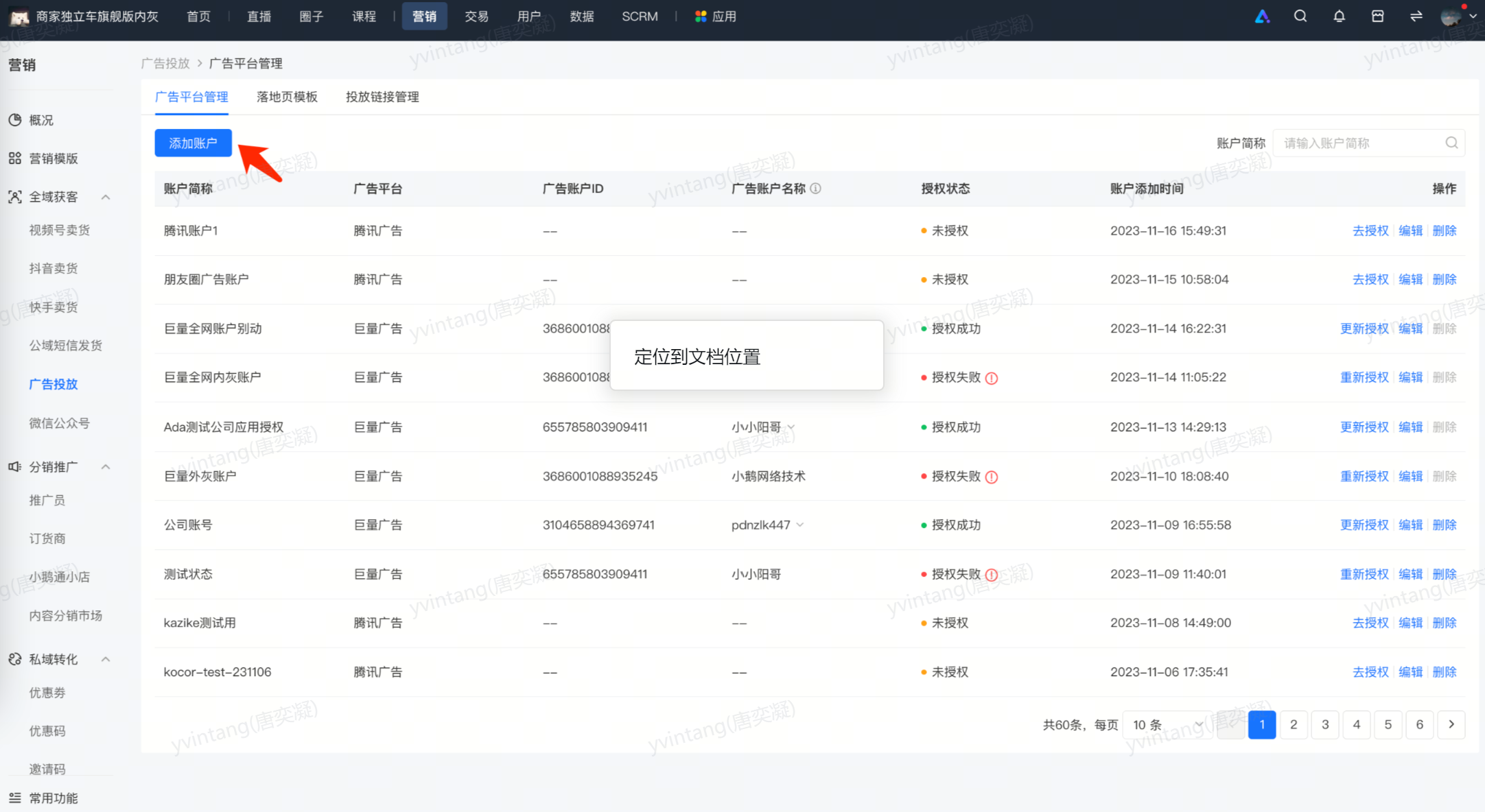Go to the next page arrow
Viewport: 1485px width, 812px height.
(1451, 725)
